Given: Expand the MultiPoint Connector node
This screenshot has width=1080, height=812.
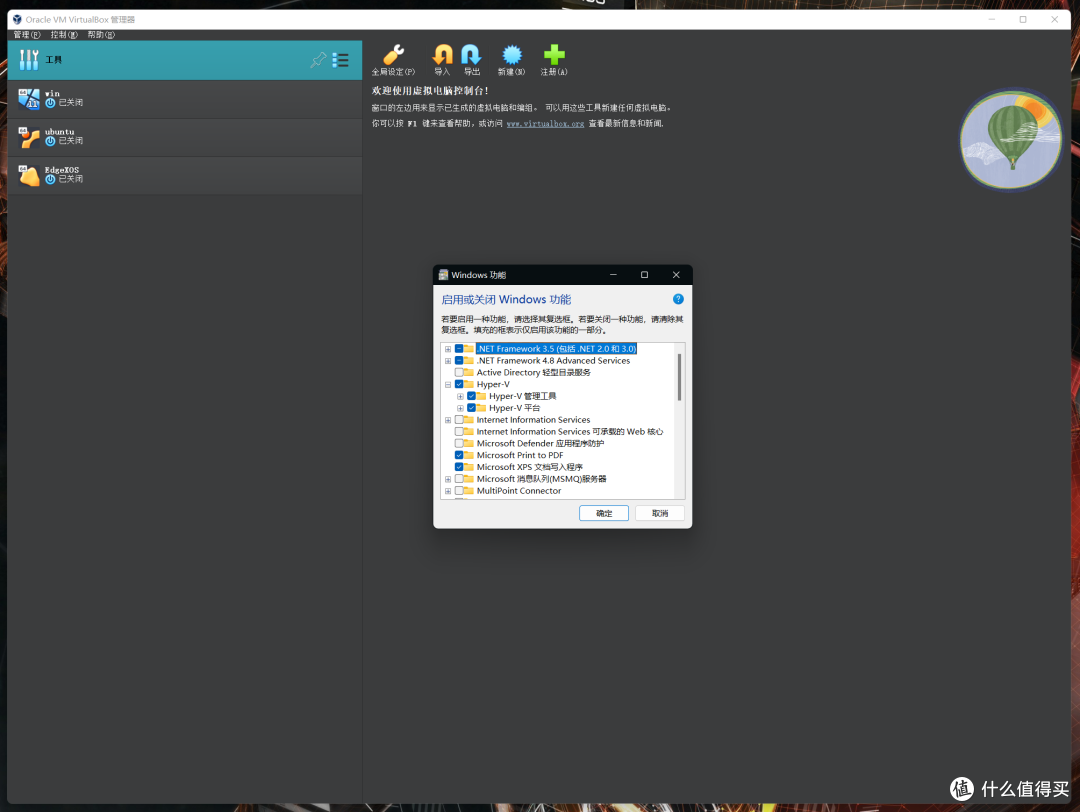Looking at the screenshot, I should pyautogui.click(x=448, y=491).
